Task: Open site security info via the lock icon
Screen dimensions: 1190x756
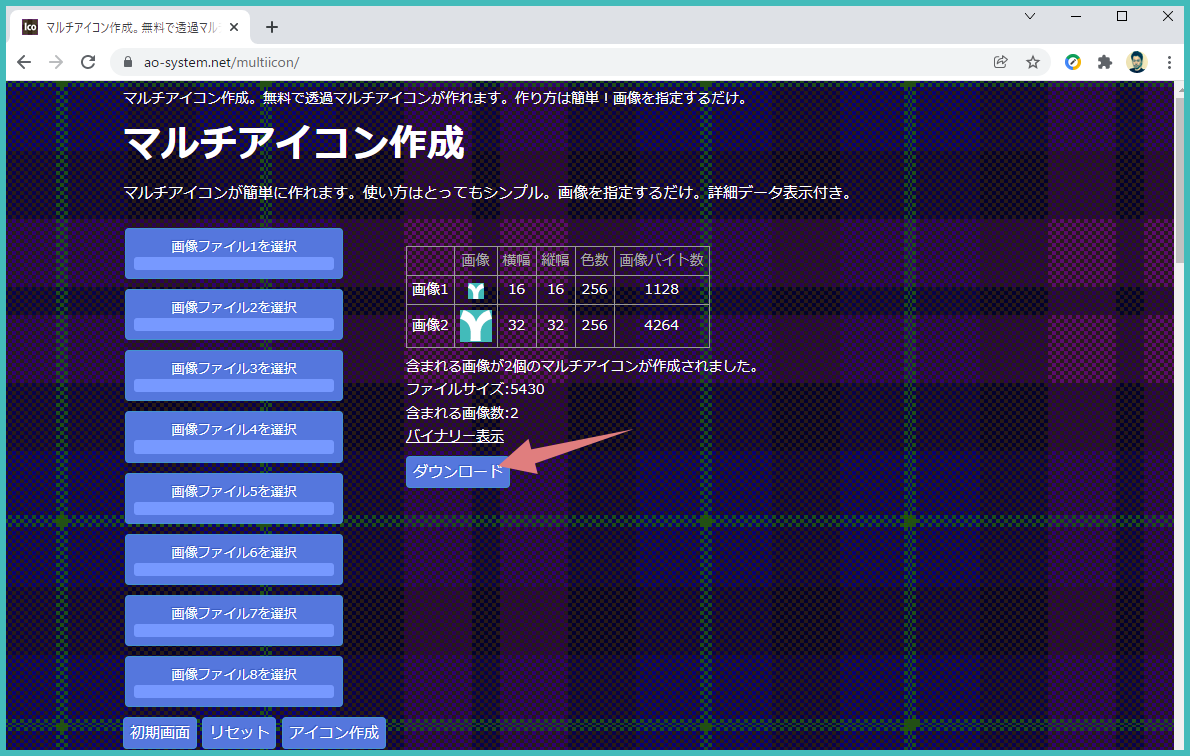Action: pos(126,61)
